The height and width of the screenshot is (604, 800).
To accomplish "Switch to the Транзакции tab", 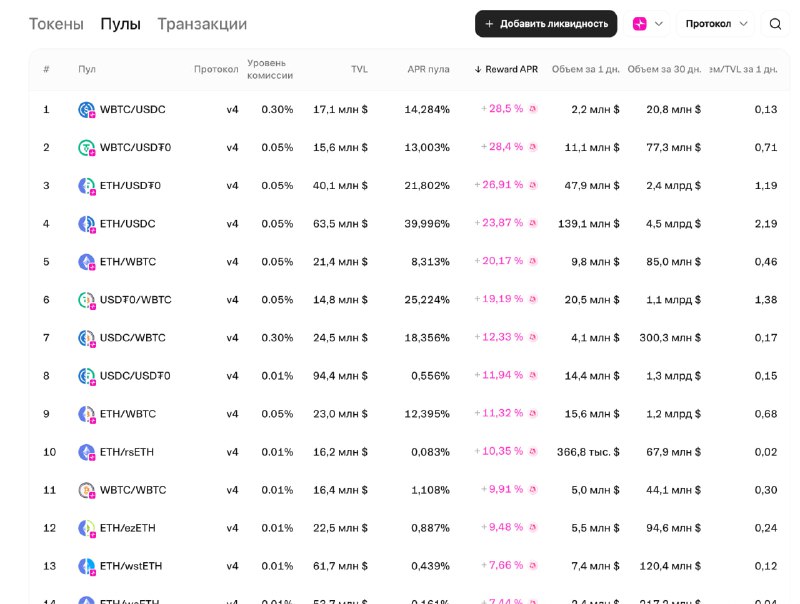I will pyautogui.click(x=202, y=22).
